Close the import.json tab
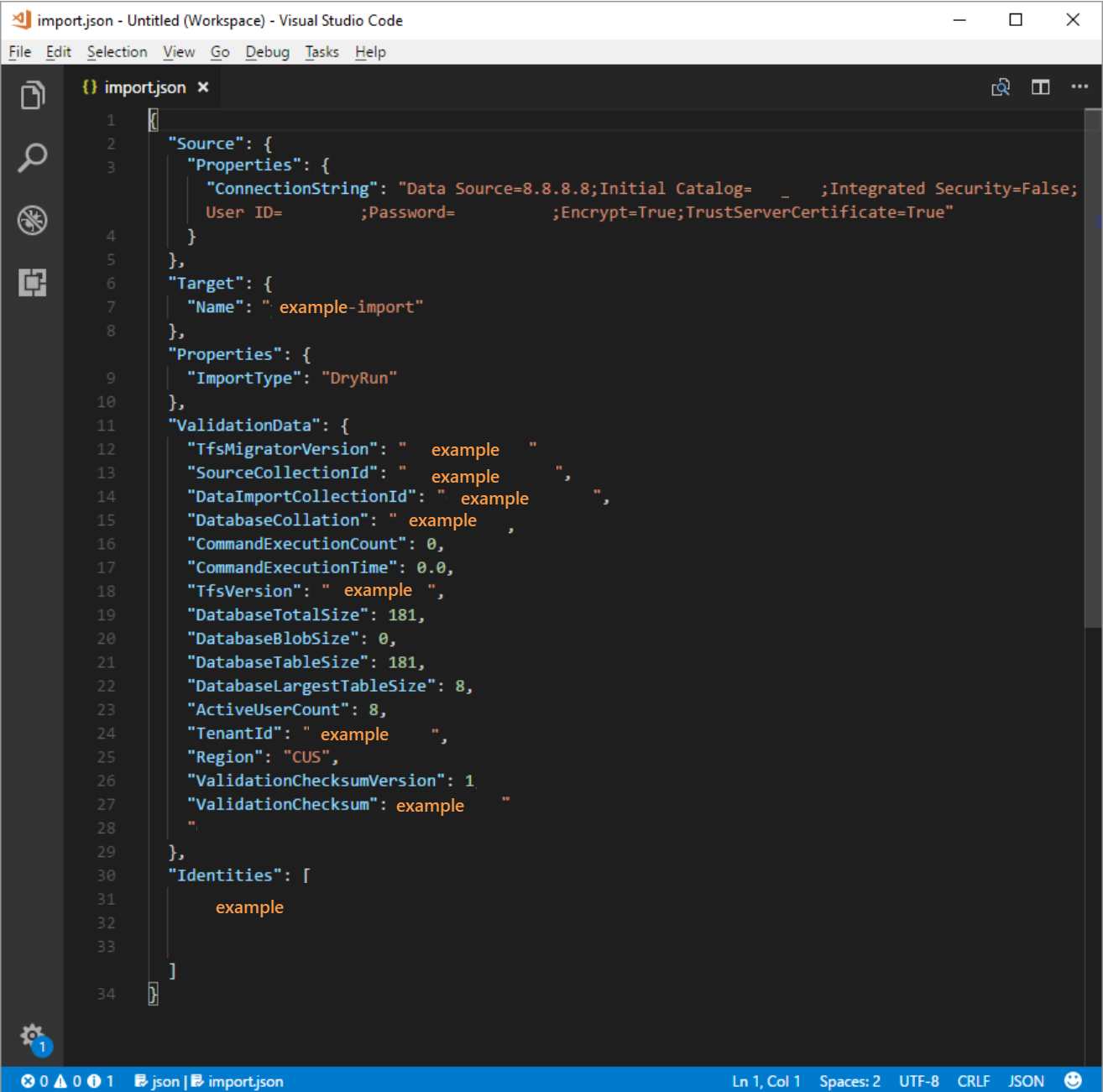Viewport: 1103px width, 1092px height. 202,86
